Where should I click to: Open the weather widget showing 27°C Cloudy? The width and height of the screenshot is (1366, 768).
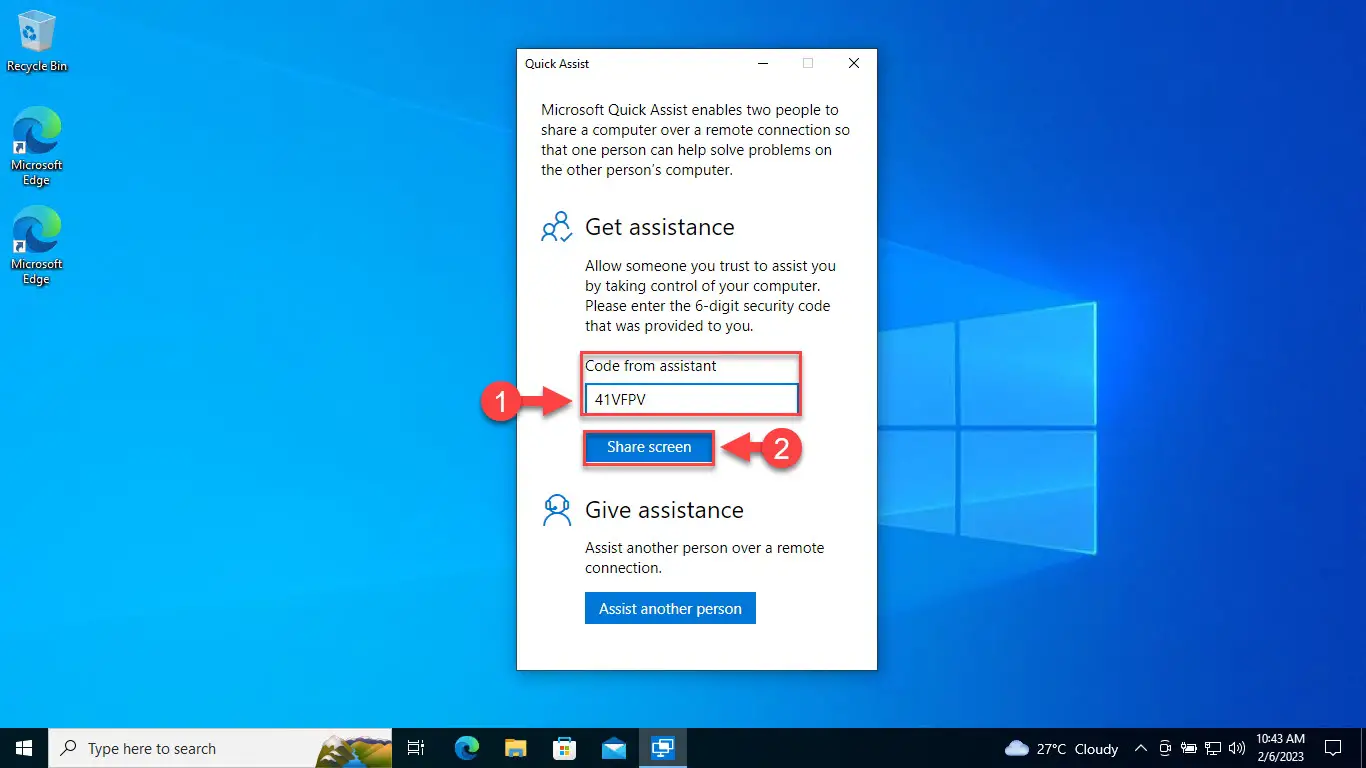point(1062,748)
